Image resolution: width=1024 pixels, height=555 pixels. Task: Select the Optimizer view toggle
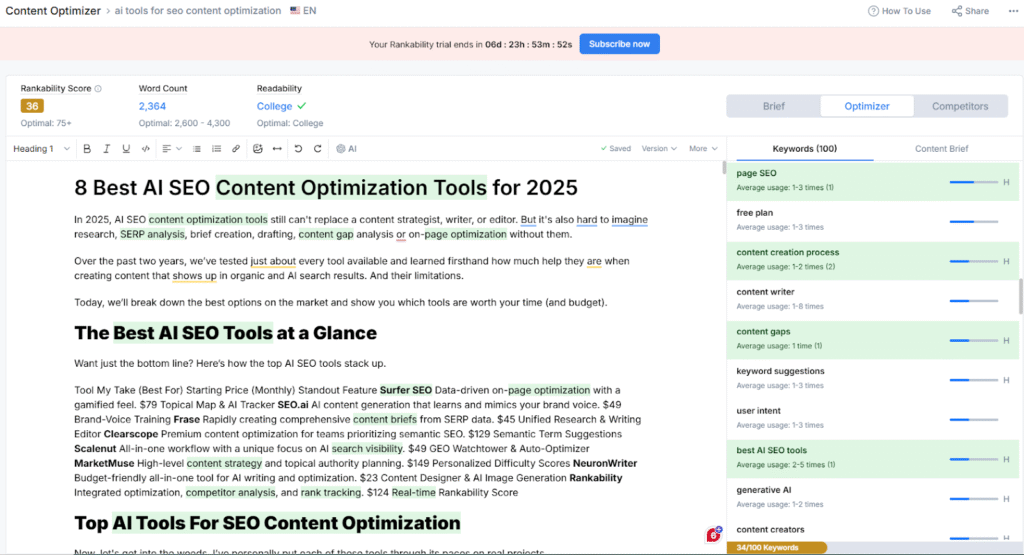866,106
